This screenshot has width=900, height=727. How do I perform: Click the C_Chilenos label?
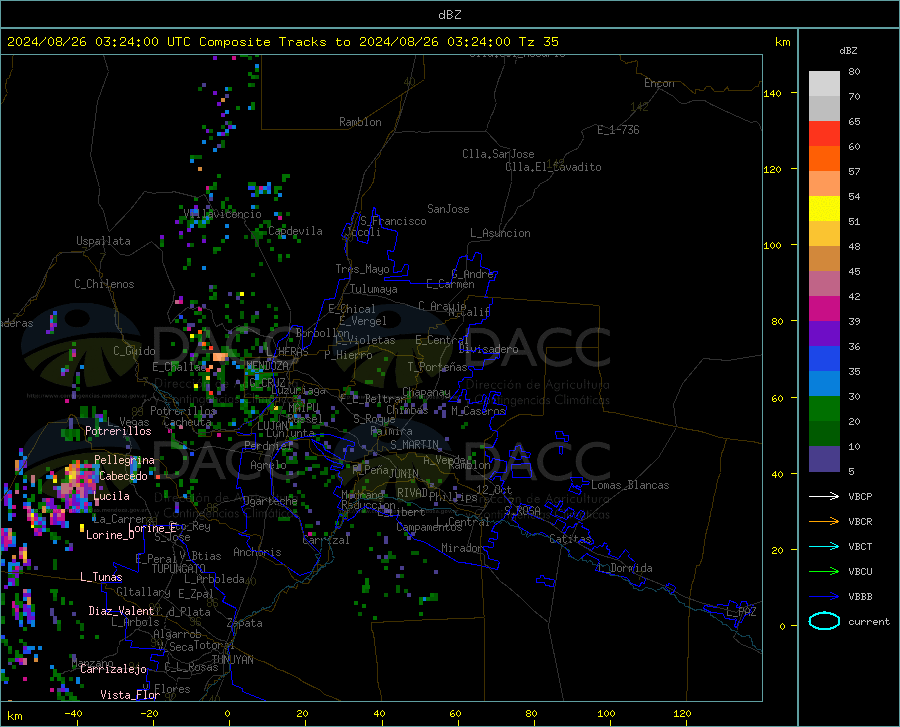coord(104,284)
